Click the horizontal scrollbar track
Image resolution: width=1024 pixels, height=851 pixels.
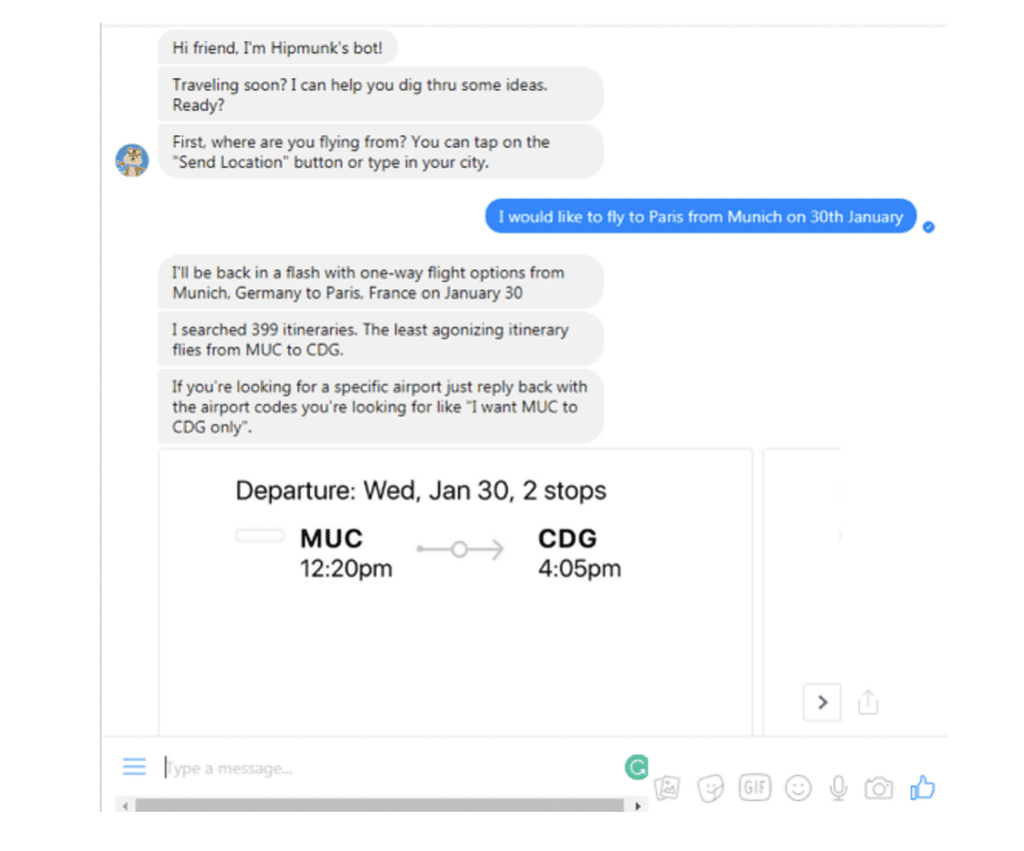point(379,805)
